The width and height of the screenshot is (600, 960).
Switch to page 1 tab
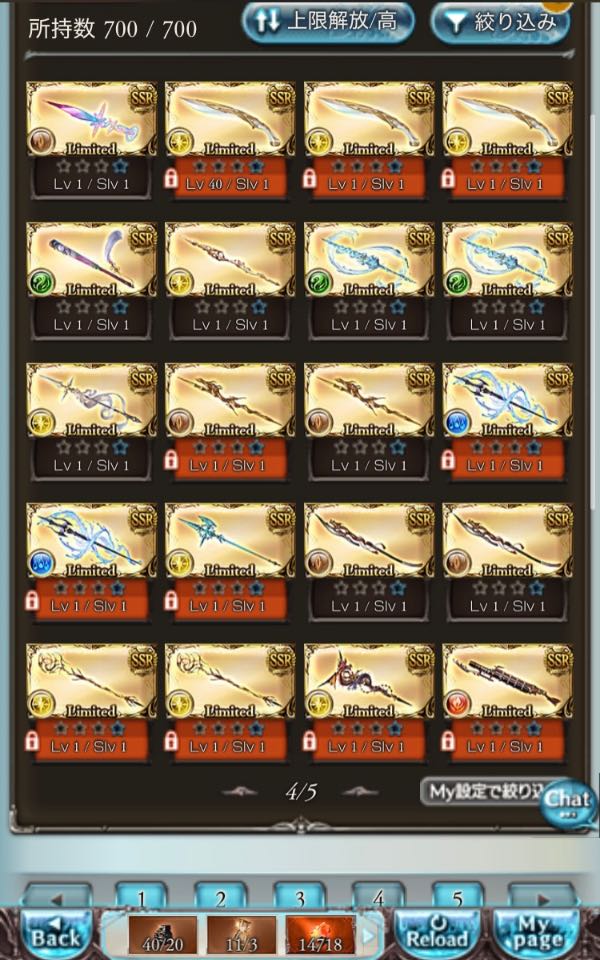pos(141,897)
